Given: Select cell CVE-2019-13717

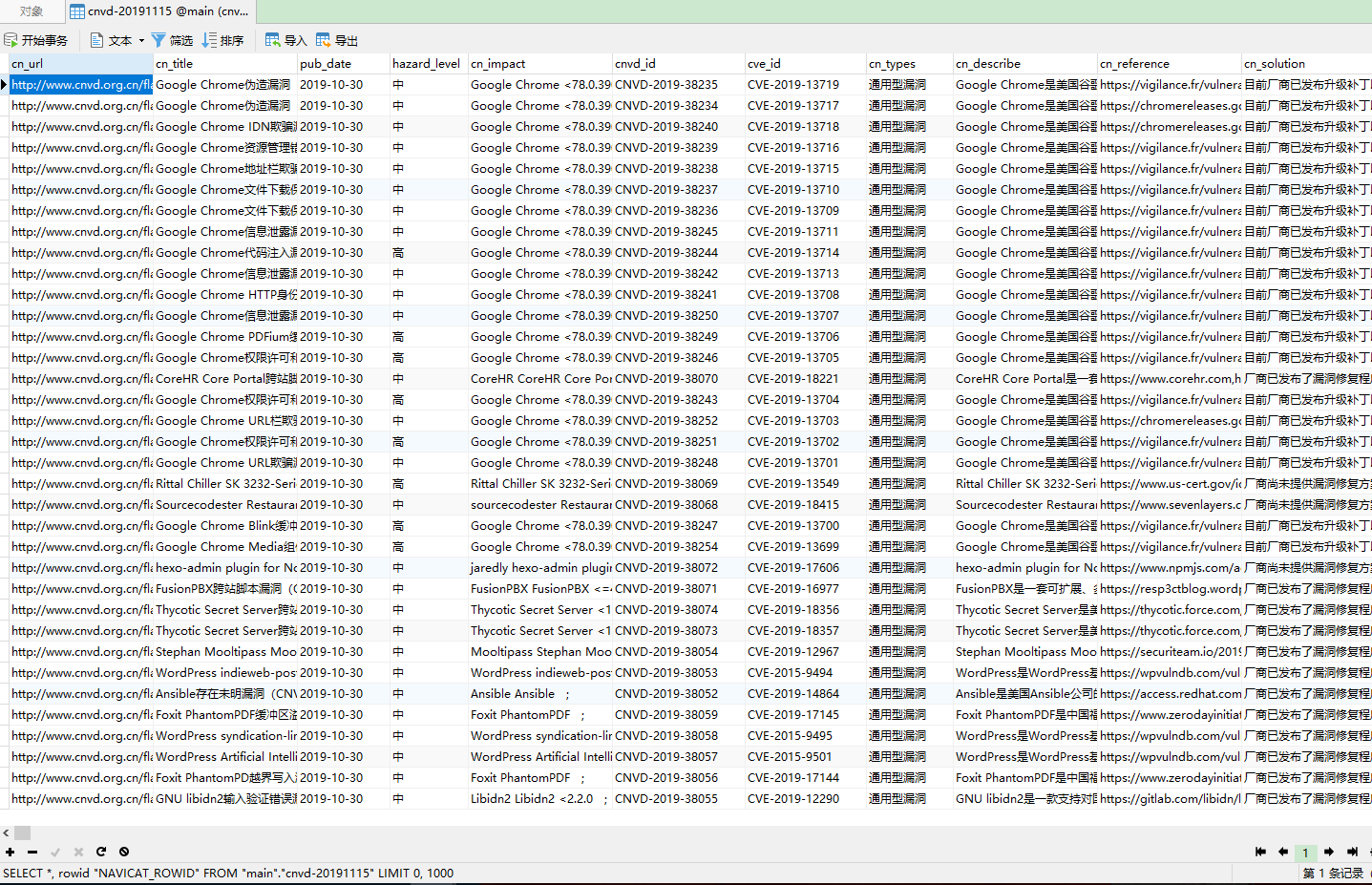Looking at the screenshot, I should pos(806,106).
